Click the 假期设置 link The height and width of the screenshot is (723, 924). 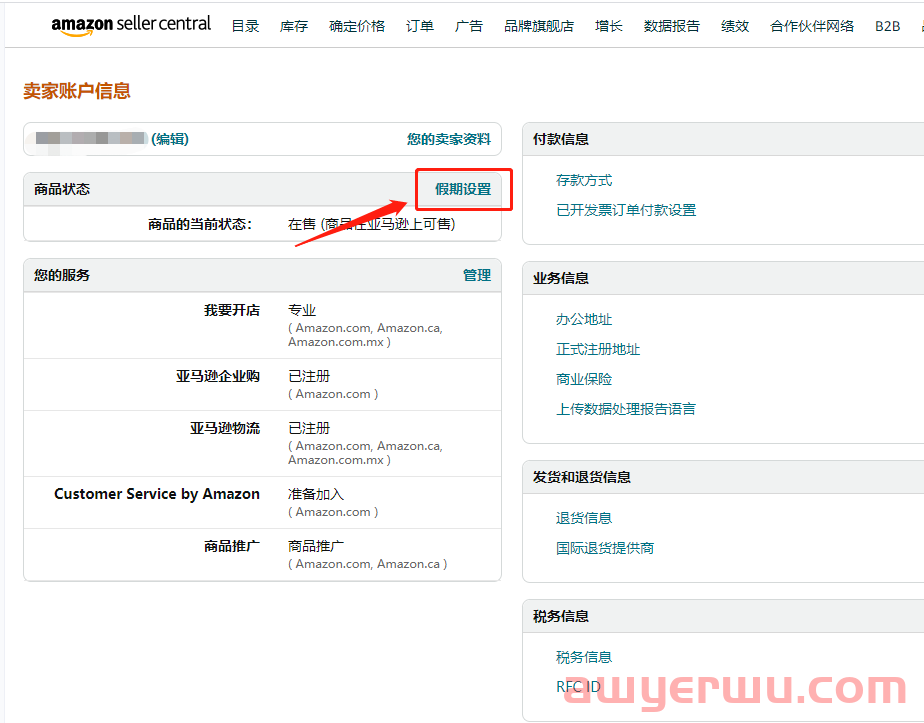(x=463, y=189)
